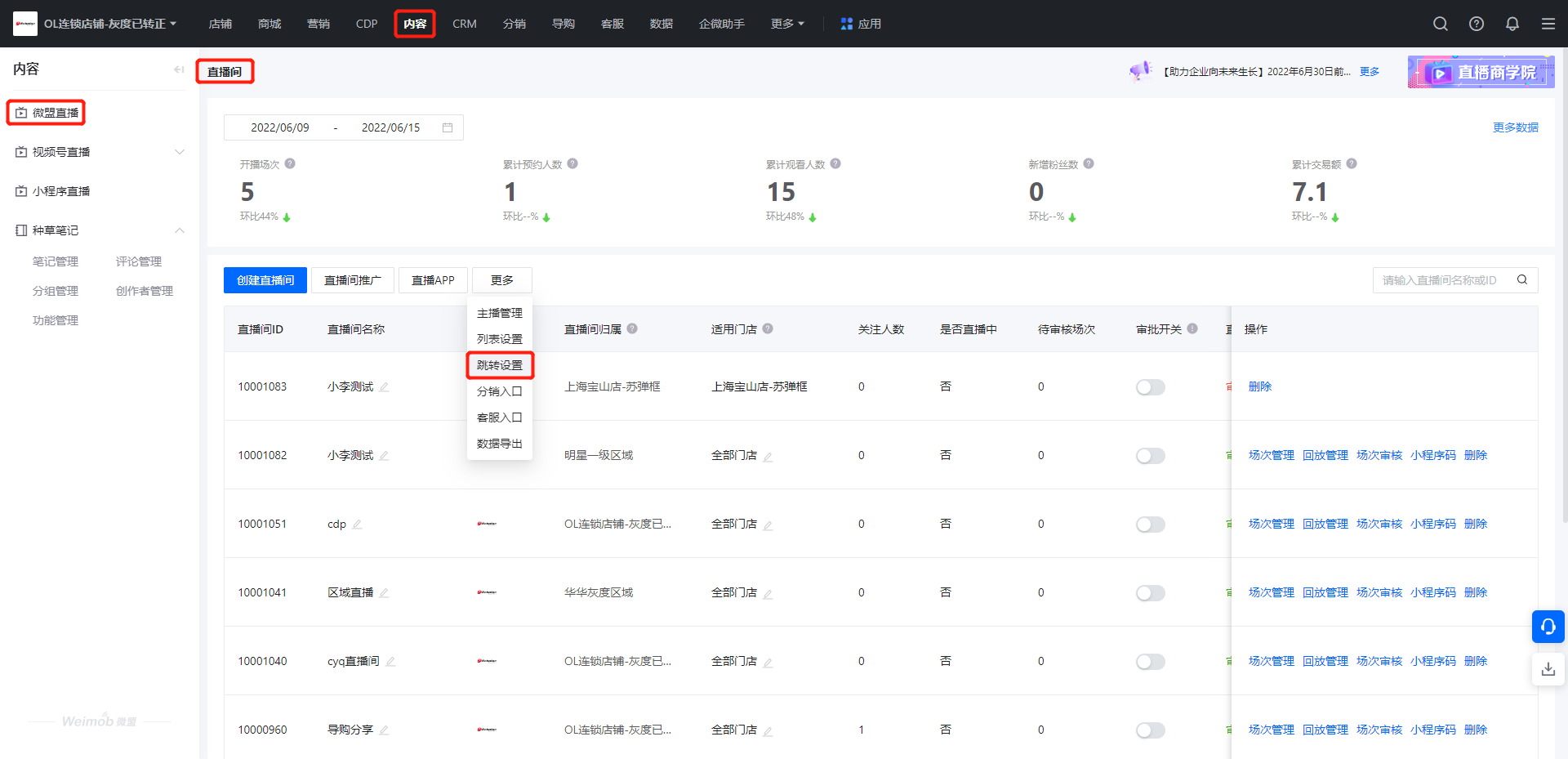The width and height of the screenshot is (1568, 759).
Task: Click 删除 link for room 10001083
Action: coord(1260,386)
